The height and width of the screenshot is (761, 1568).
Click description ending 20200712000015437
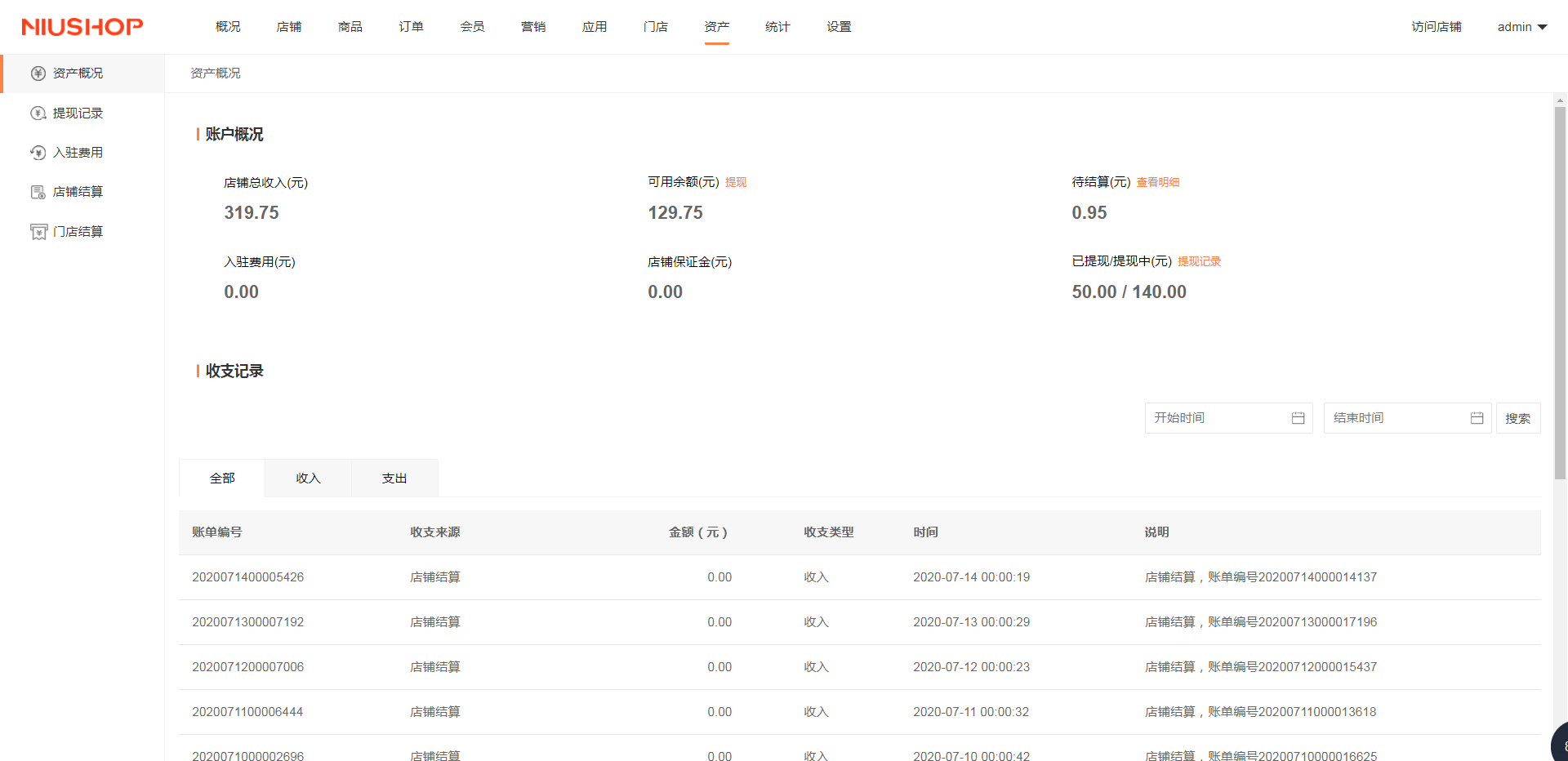click(1261, 667)
